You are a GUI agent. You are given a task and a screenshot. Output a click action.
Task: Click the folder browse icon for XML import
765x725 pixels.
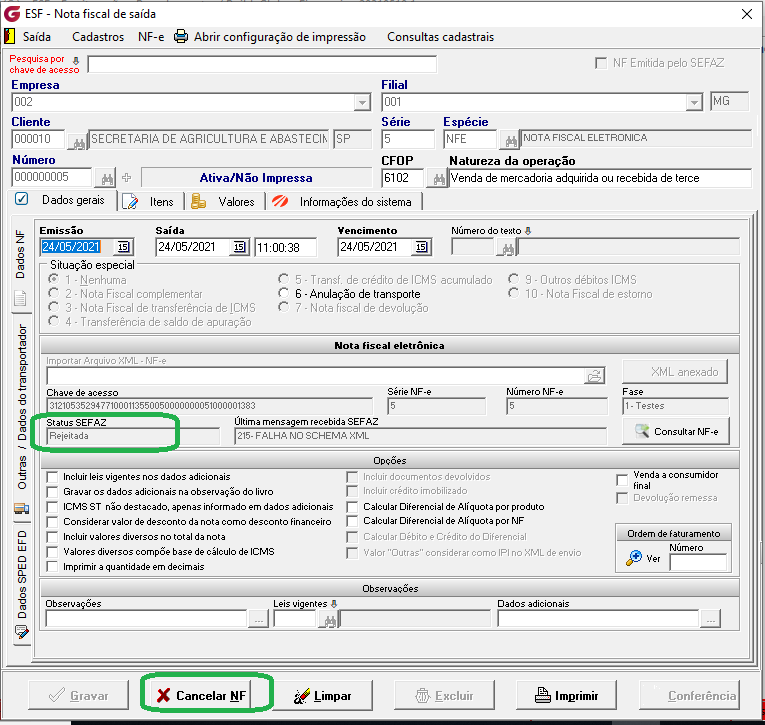click(x=595, y=376)
